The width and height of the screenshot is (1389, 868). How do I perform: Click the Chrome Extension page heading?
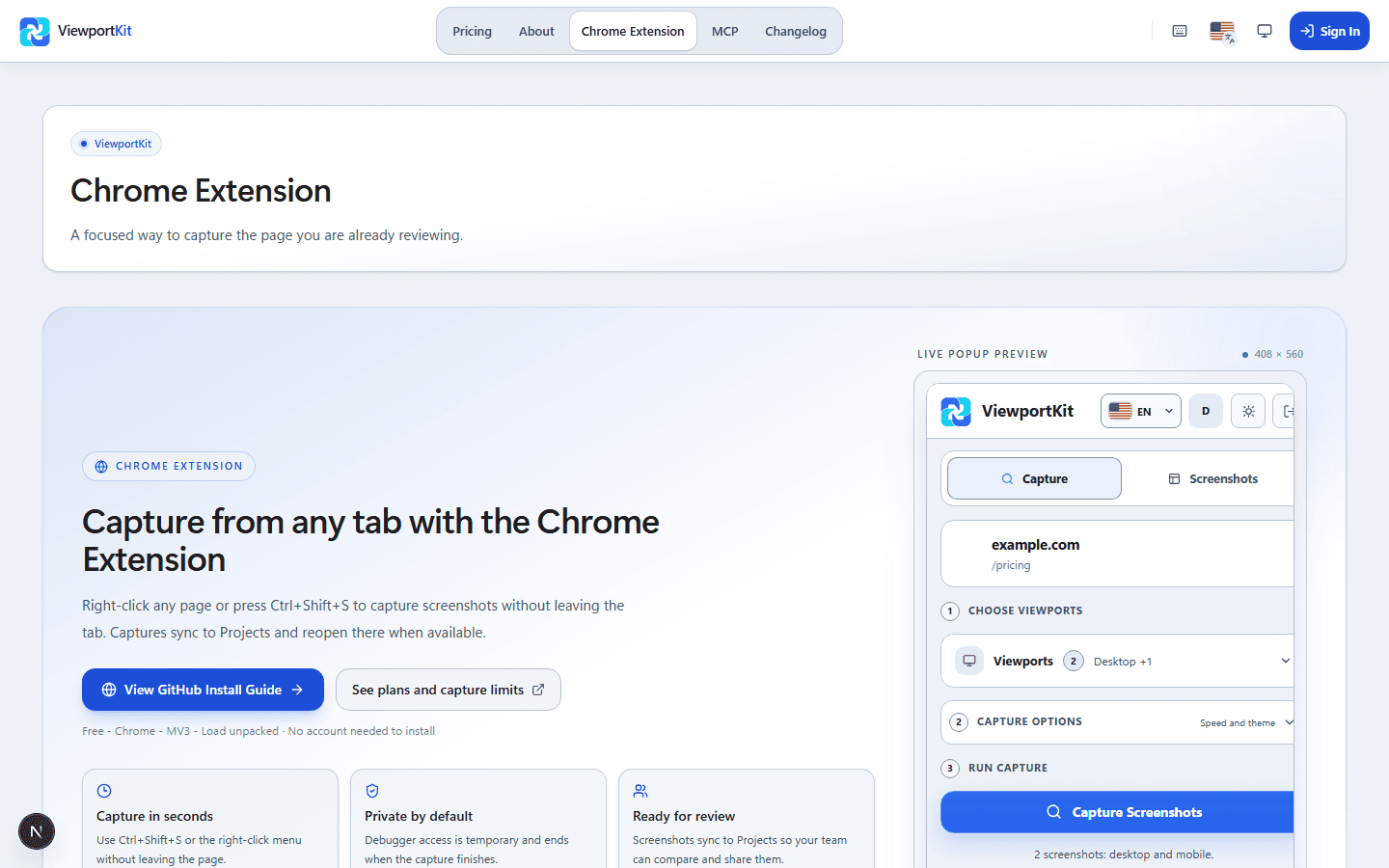click(x=201, y=191)
